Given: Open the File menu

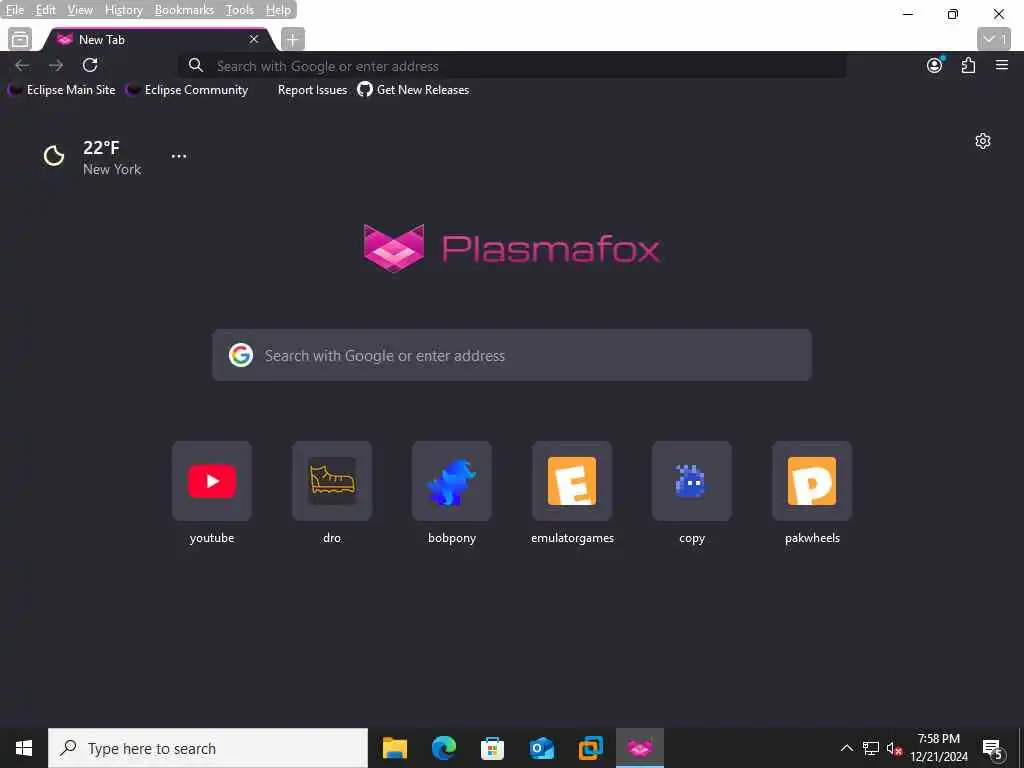Looking at the screenshot, I should click(x=14, y=10).
